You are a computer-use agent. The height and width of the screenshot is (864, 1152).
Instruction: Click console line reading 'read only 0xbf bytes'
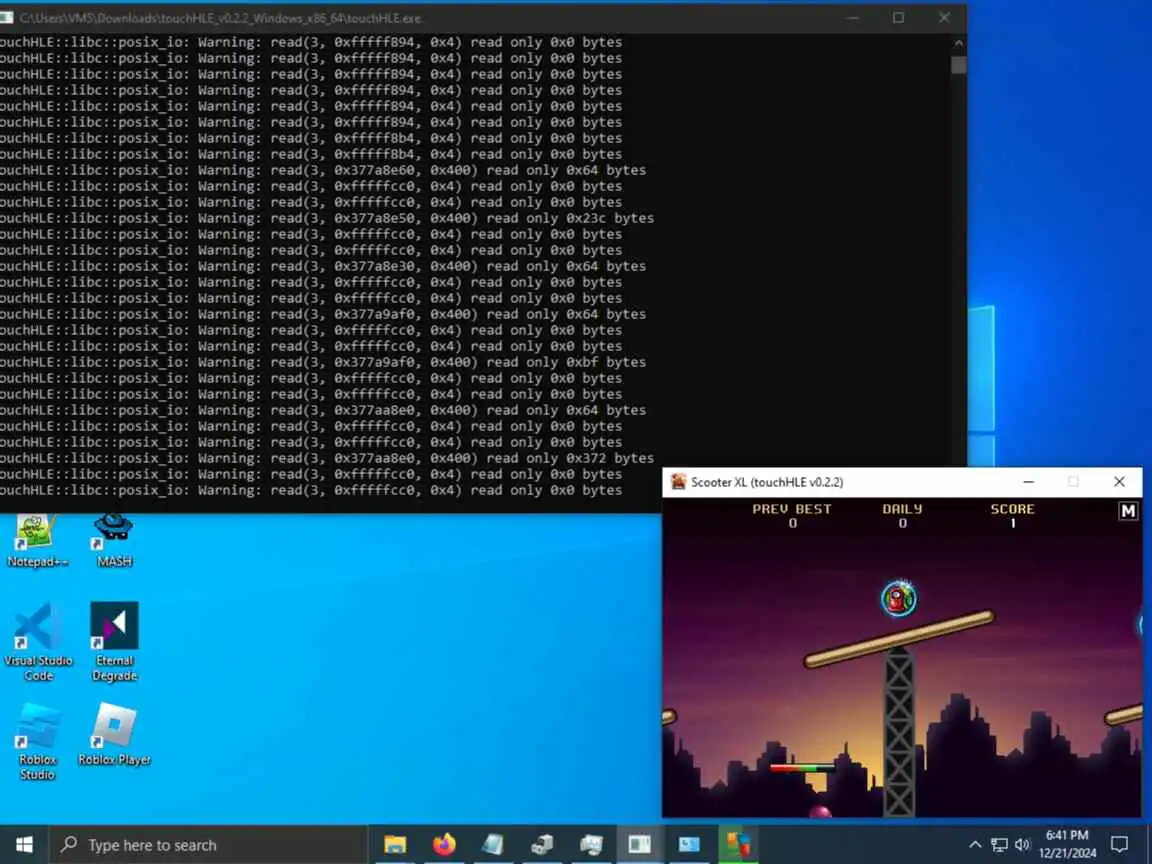(x=323, y=362)
